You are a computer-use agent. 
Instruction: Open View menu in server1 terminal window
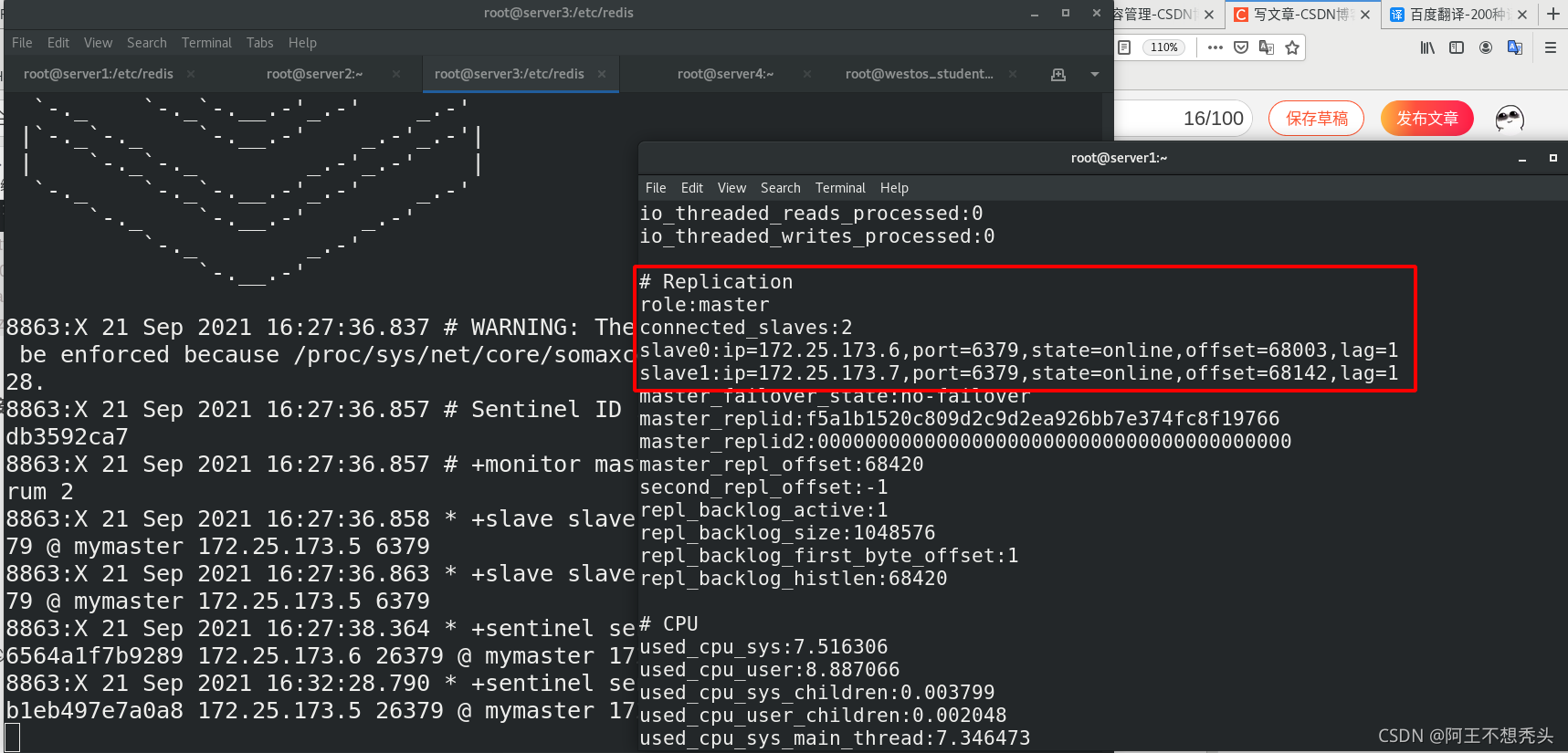click(731, 188)
